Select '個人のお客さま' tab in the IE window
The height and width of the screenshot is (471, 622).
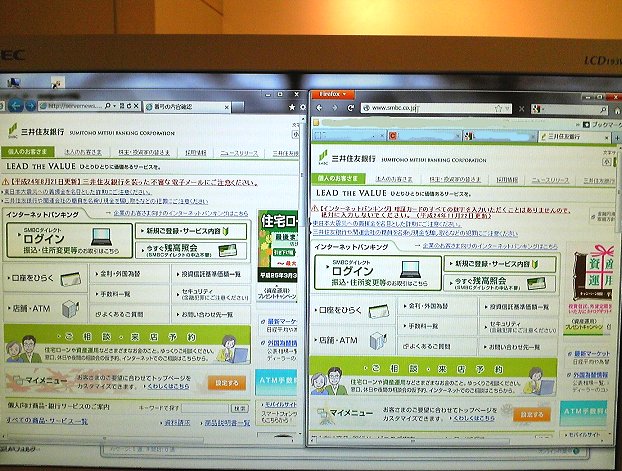tap(28, 152)
